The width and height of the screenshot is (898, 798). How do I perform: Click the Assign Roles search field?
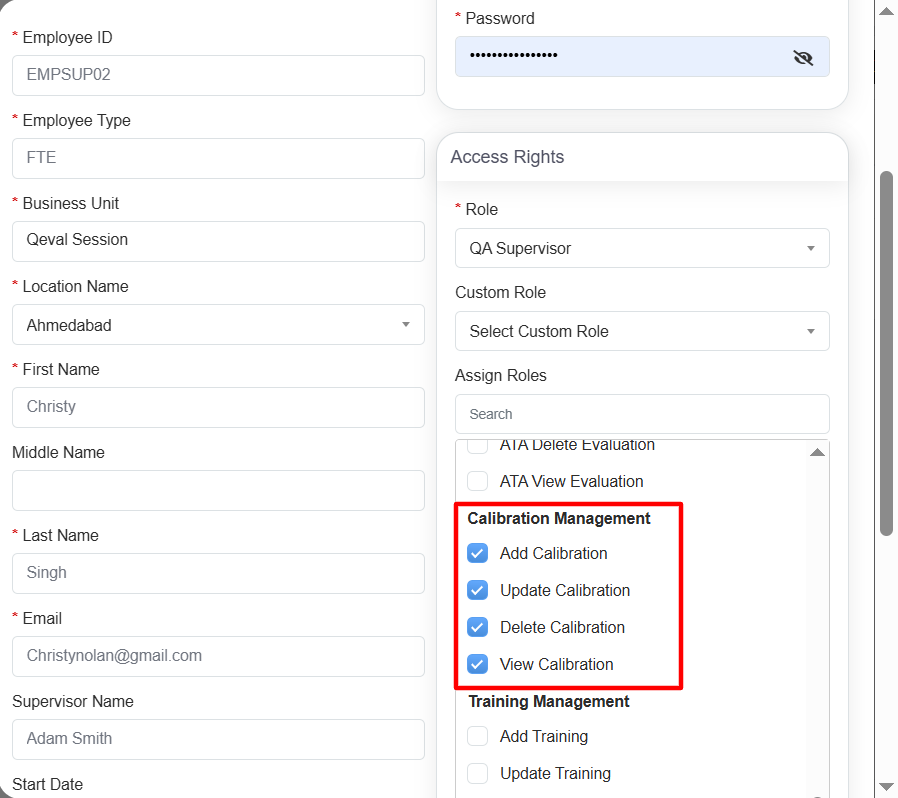pyautogui.click(x=641, y=414)
